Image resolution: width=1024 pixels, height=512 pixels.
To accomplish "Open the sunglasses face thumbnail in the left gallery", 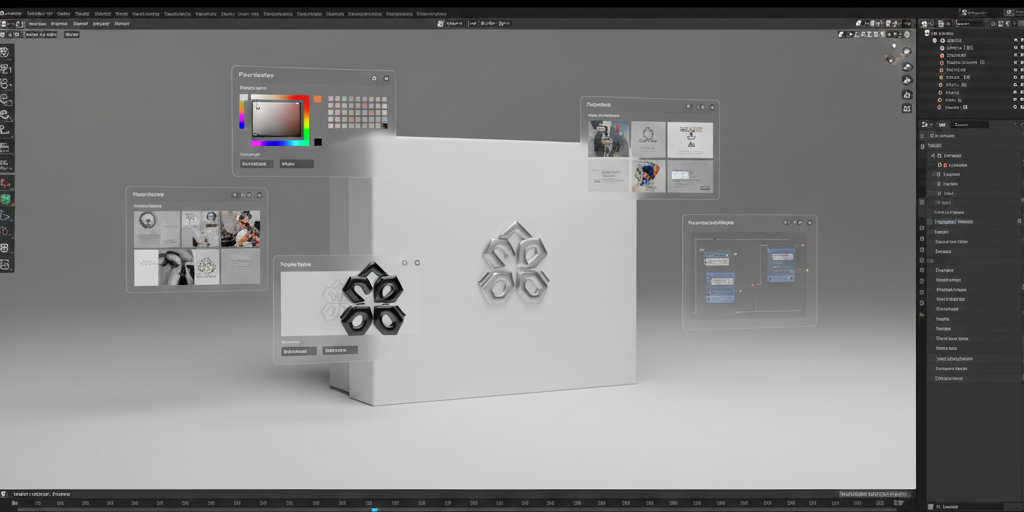I will (176, 267).
